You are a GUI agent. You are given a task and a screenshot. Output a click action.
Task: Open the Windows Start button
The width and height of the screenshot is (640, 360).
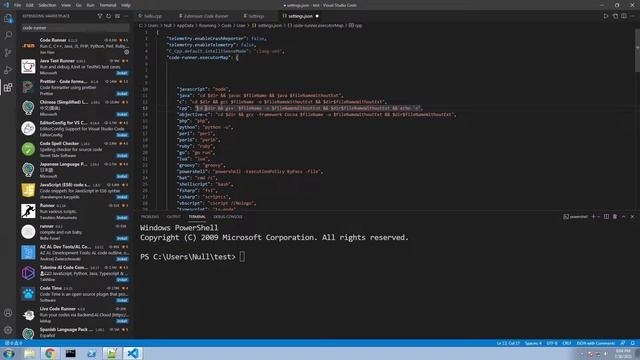click(9, 353)
